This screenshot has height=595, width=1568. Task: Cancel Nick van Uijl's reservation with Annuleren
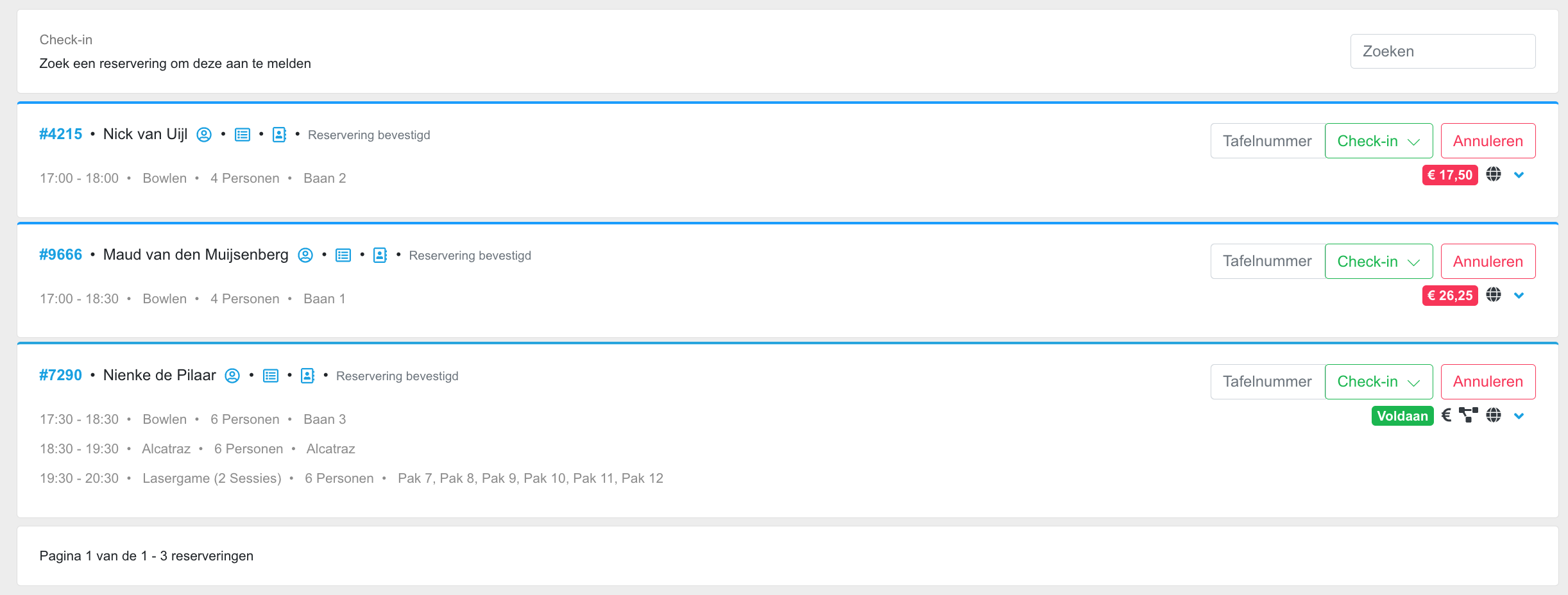[x=1488, y=141]
